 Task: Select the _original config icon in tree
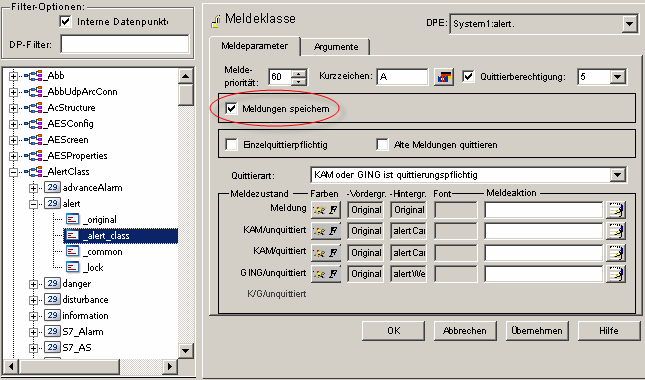point(72,219)
